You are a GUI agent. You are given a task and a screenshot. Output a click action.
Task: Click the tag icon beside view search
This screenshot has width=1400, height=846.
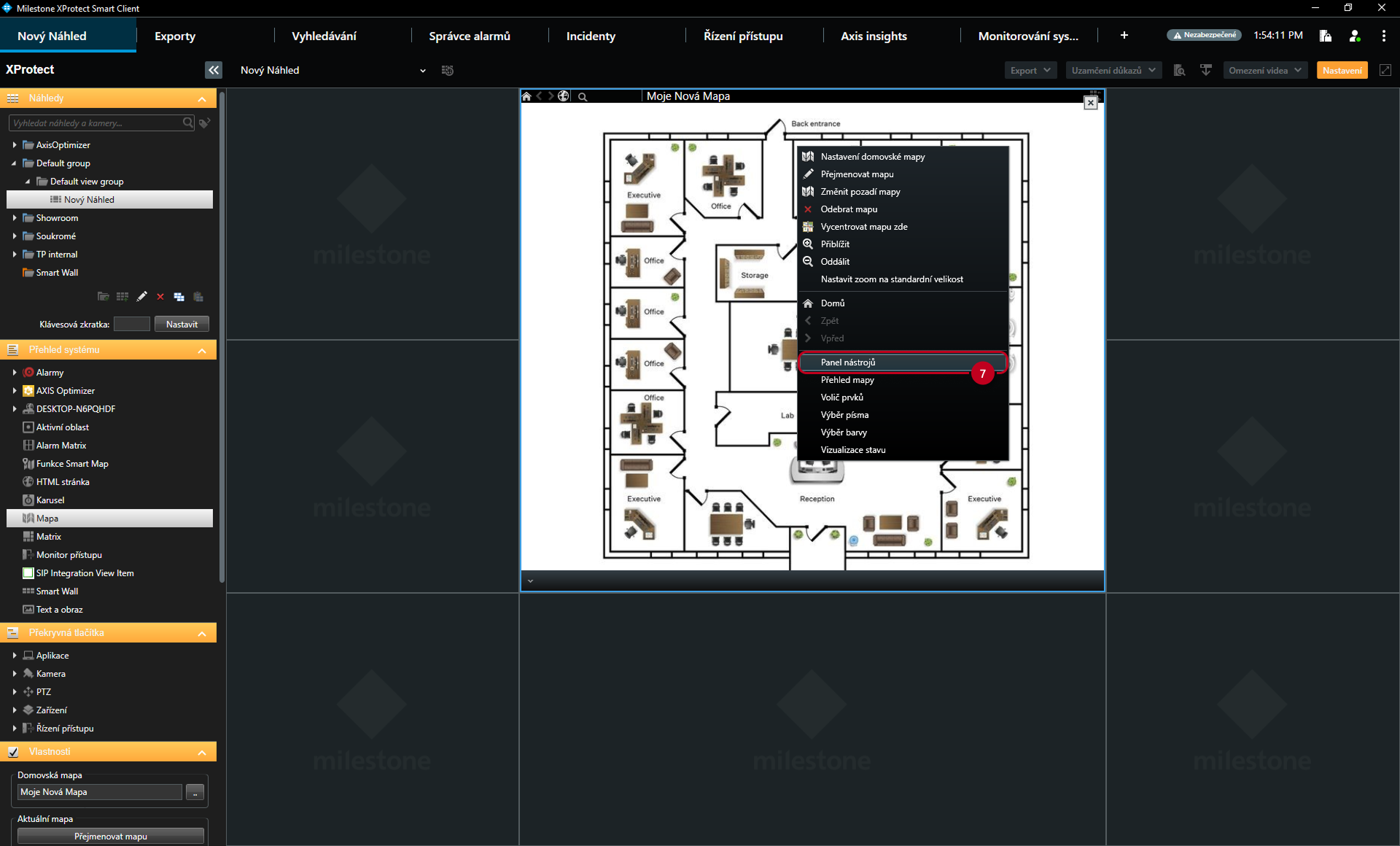(205, 123)
